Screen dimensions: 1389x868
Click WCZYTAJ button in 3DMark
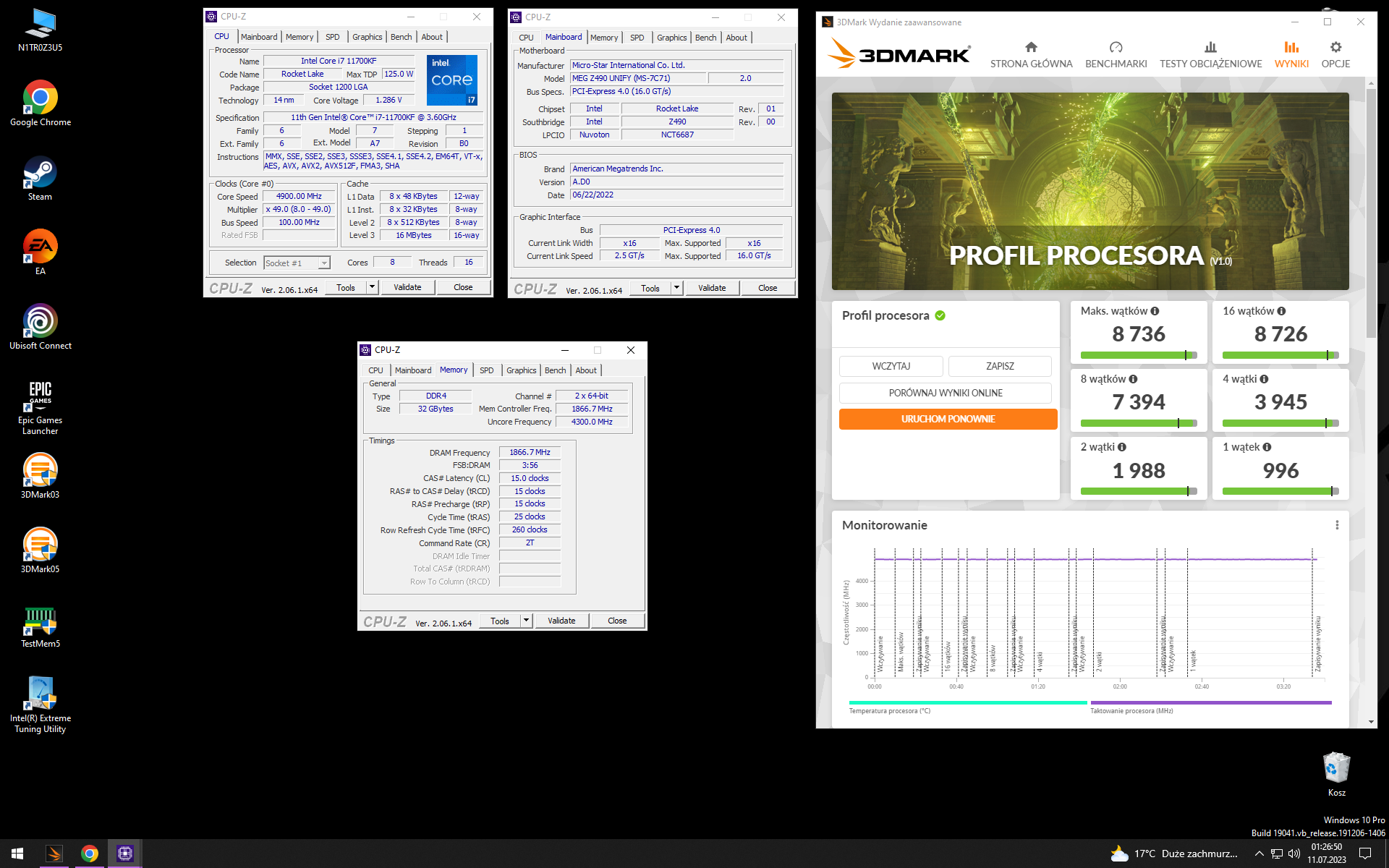pos(891,366)
